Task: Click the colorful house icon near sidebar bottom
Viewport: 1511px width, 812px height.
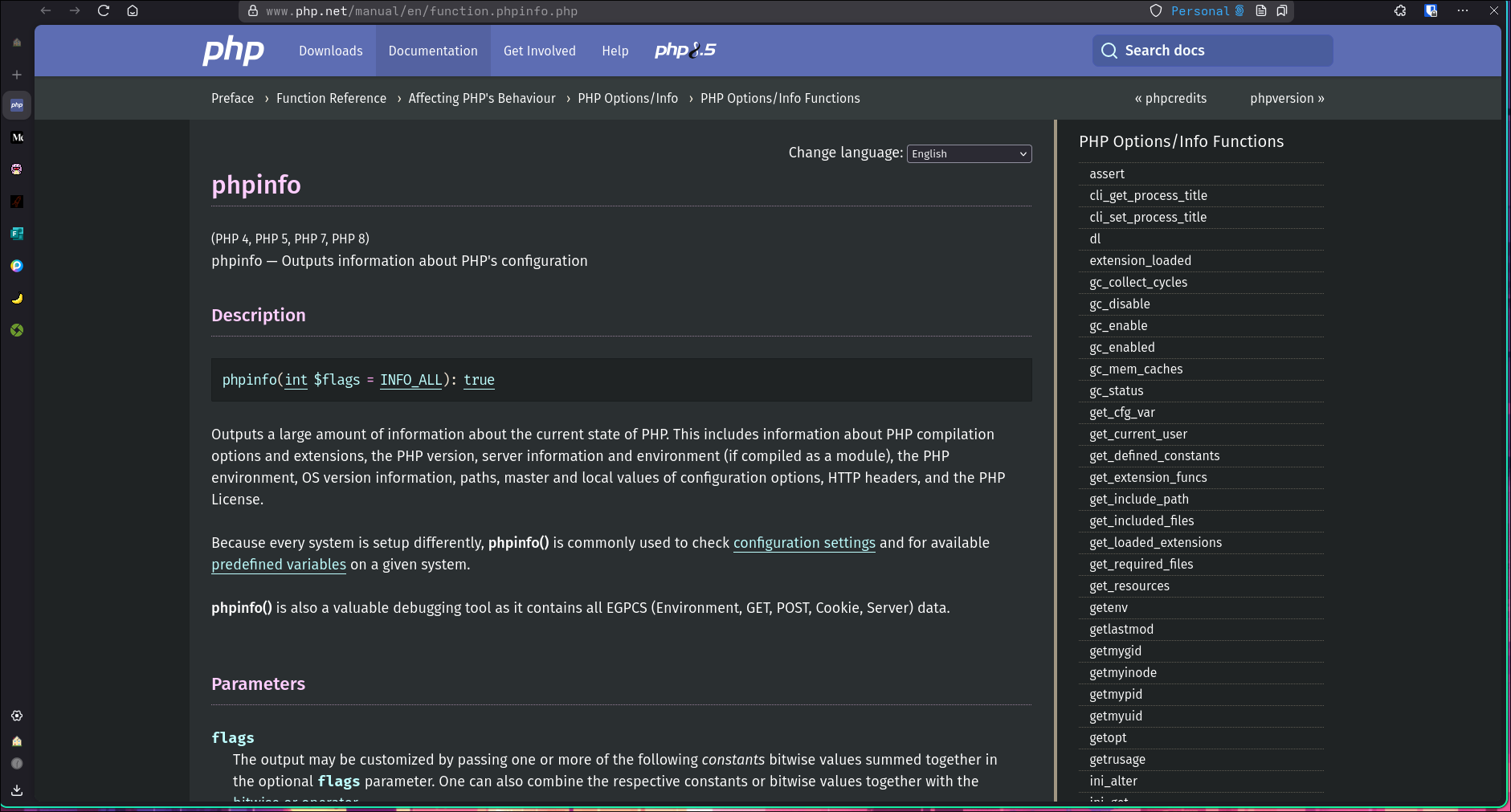Action: (x=17, y=741)
